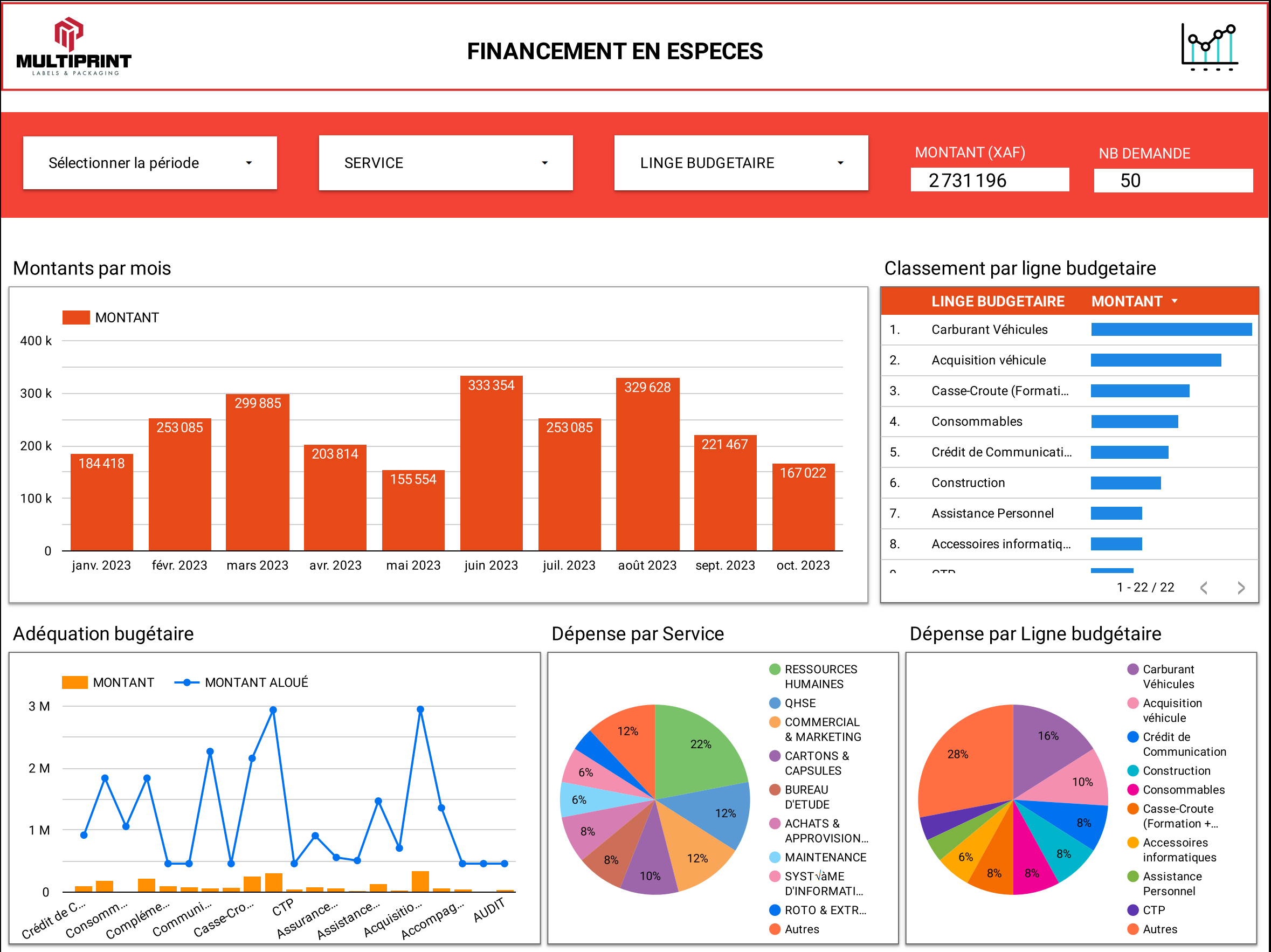Screen dimensions: 1271x952
Task: Click the mars 2023 bar 299 885
Action: tap(258, 472)
